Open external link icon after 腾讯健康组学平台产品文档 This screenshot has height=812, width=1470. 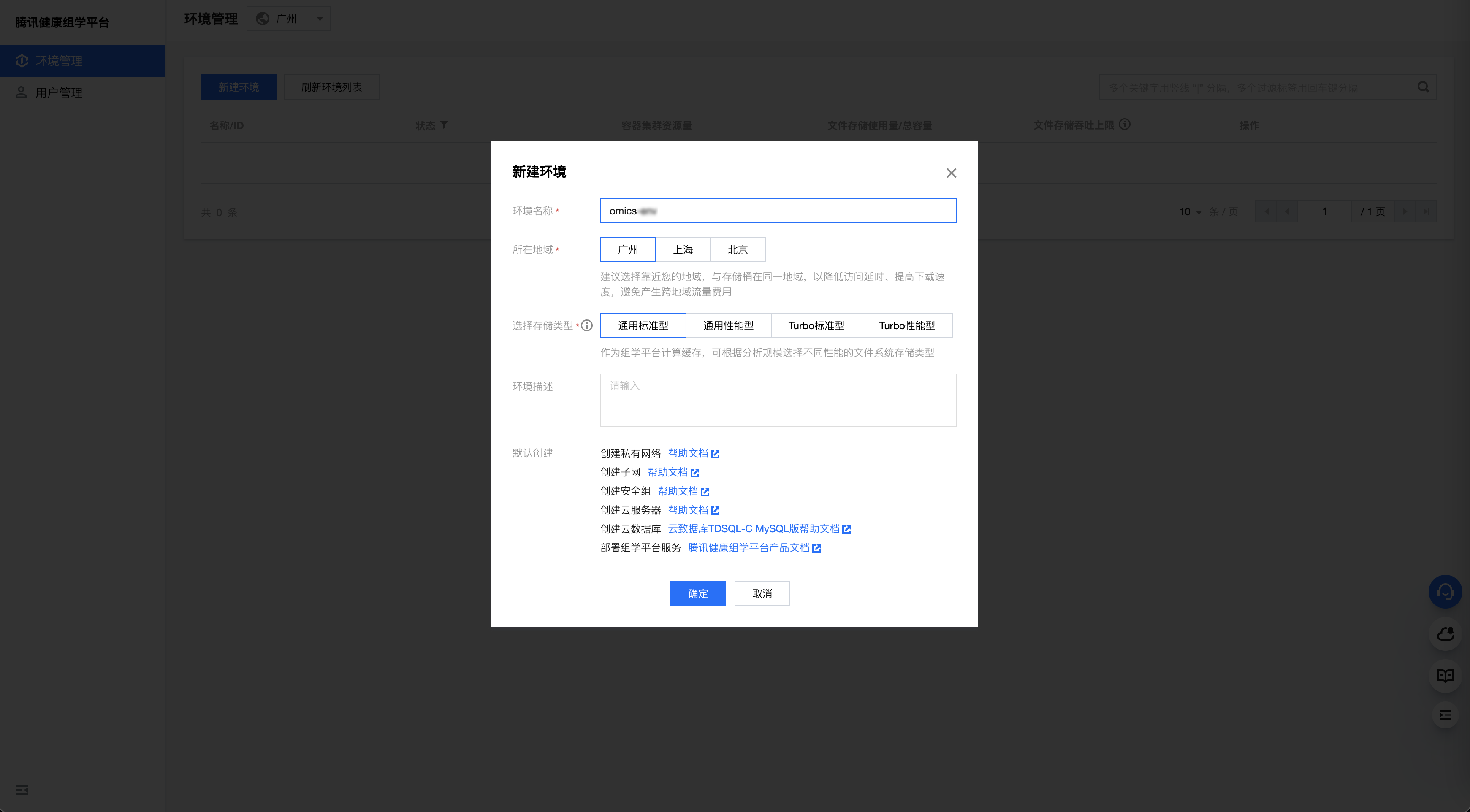pos(816,548)
